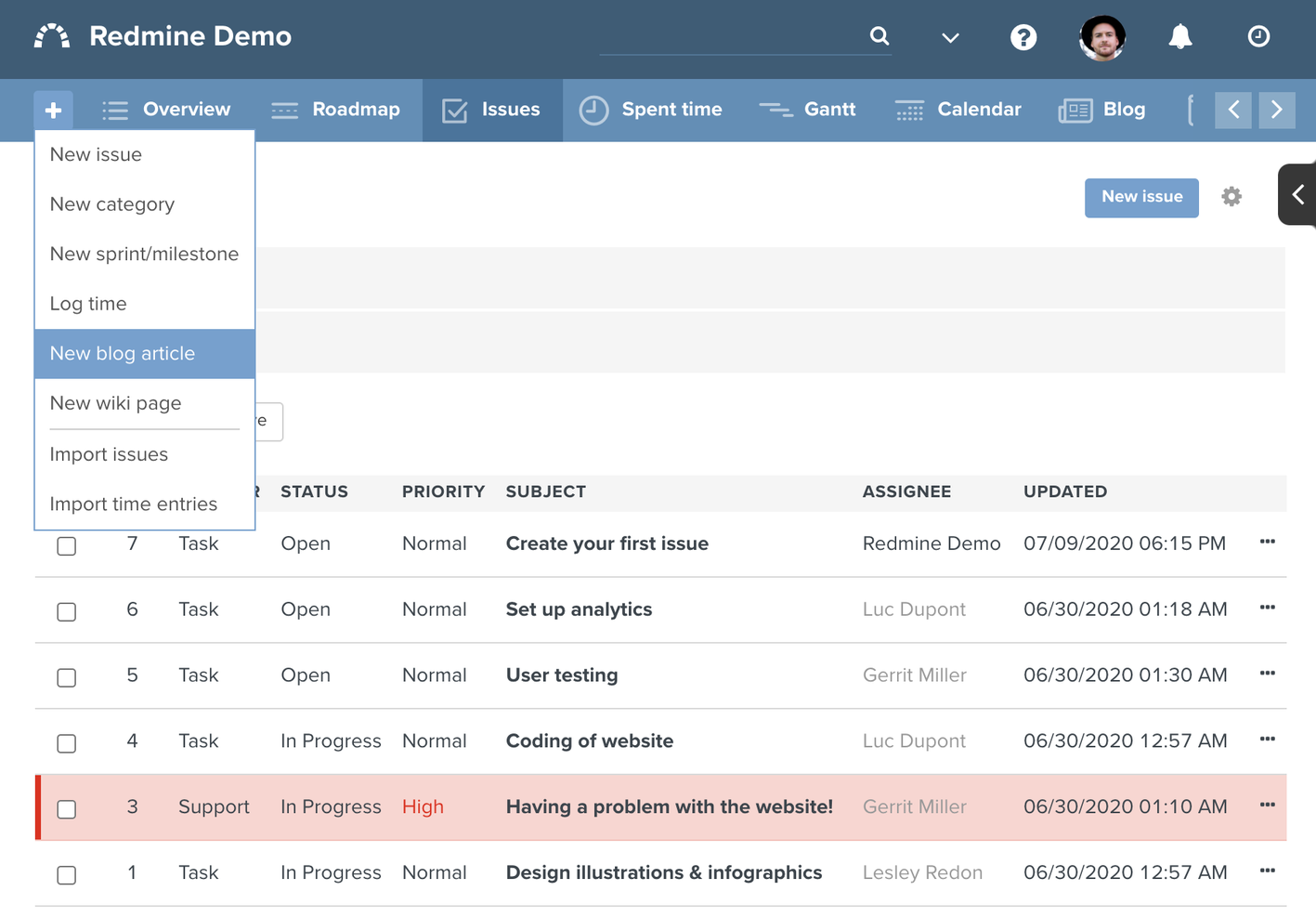Tick the checkbox for issue 1
The image size is (1316, 917).
(67, 875)
